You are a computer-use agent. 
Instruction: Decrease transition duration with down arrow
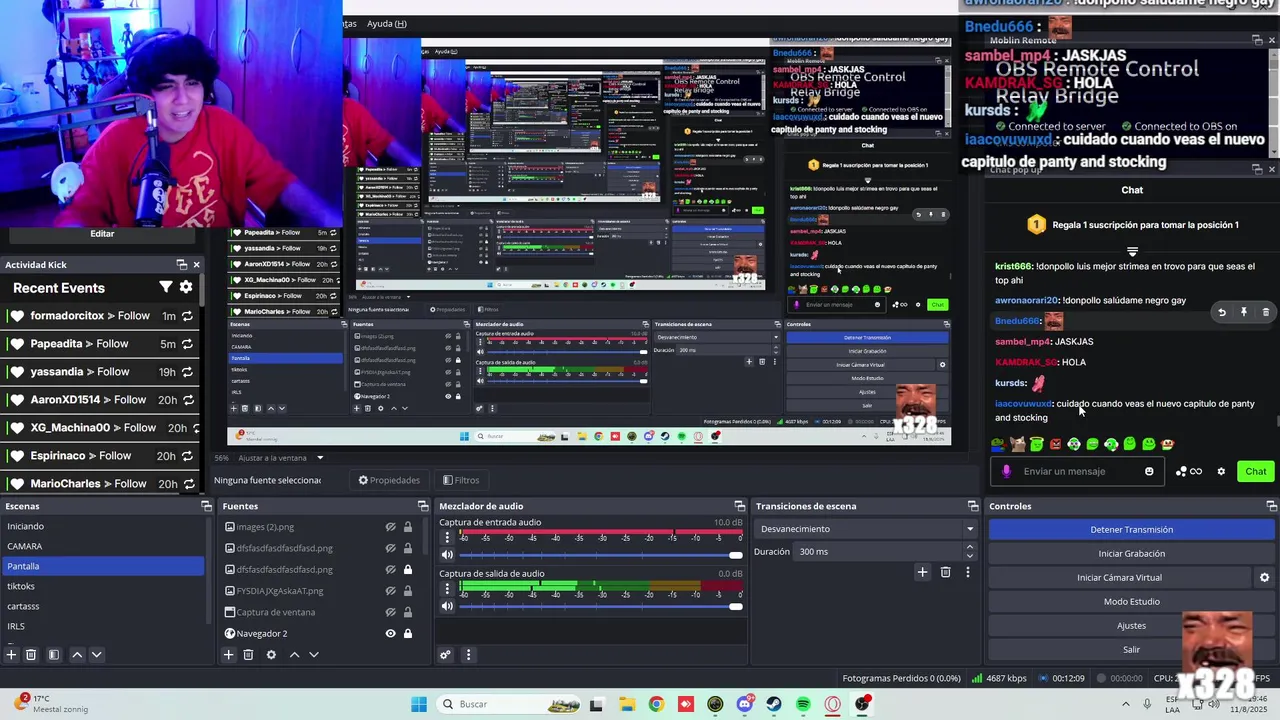pos(969,556)
